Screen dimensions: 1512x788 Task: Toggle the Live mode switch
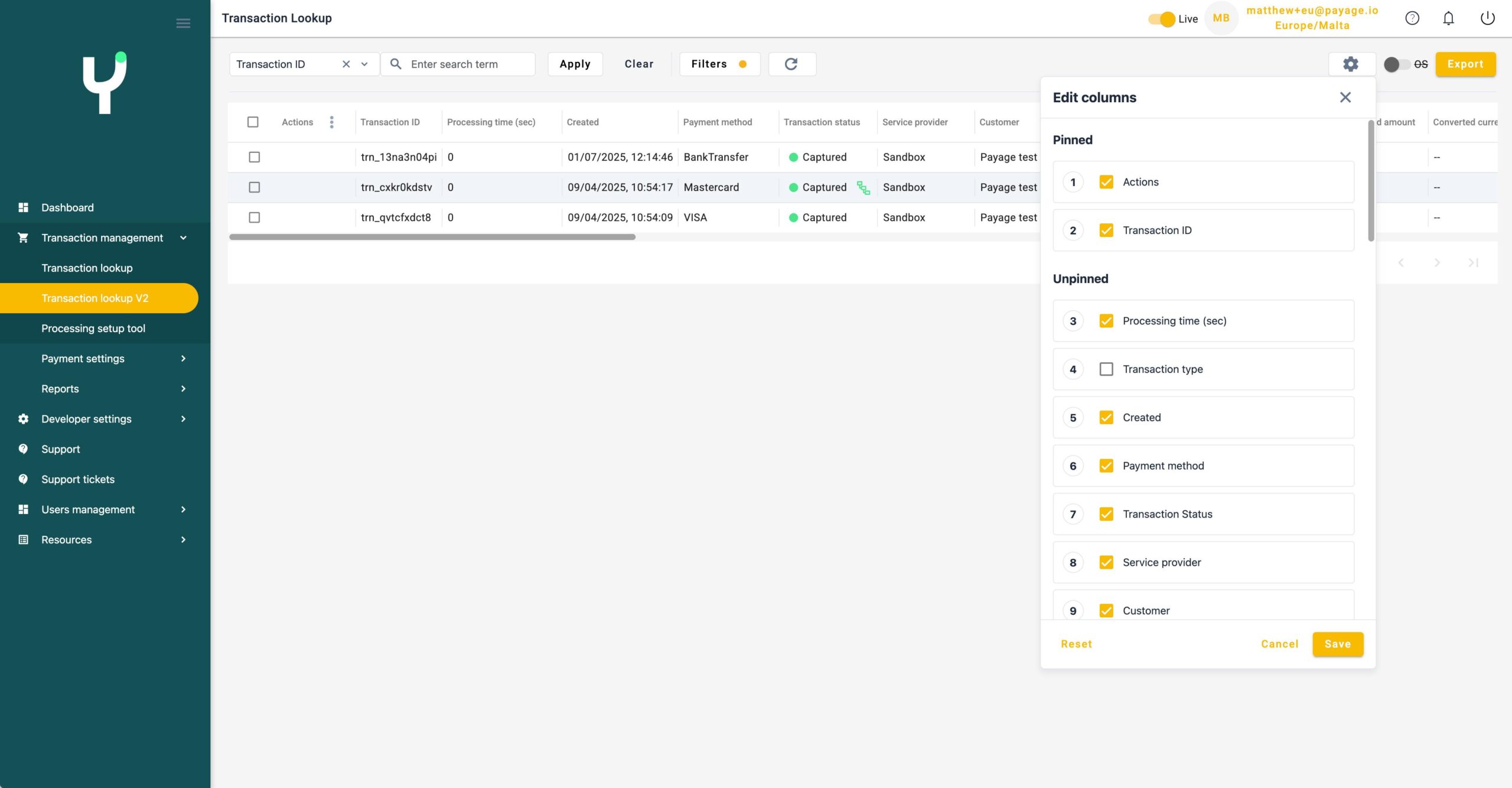click(1161, 19)
